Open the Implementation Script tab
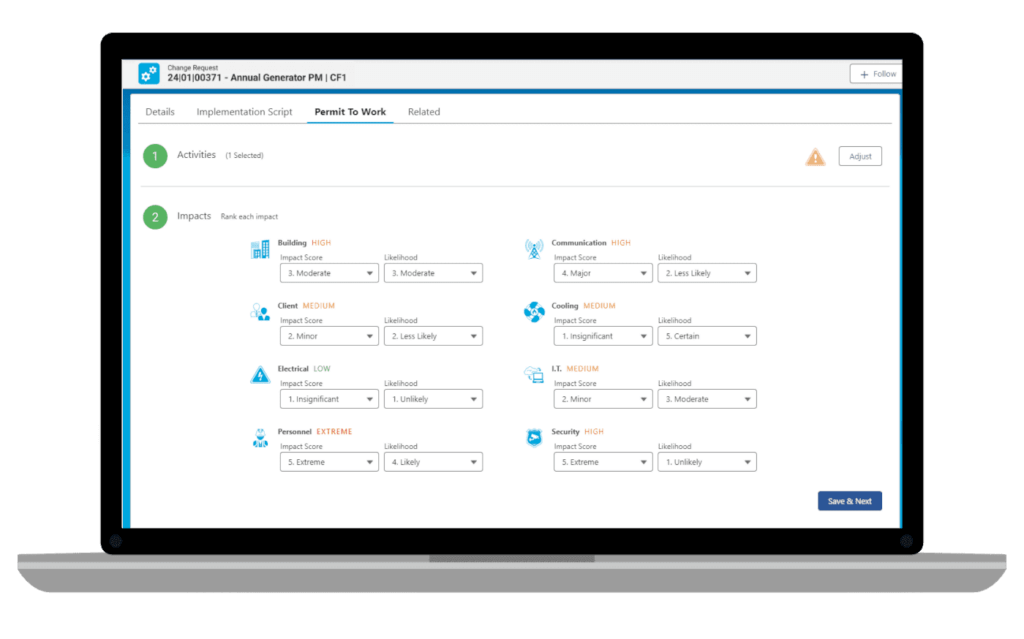The width and height of the screenshot is (1024, 639). tap(244, 111)
